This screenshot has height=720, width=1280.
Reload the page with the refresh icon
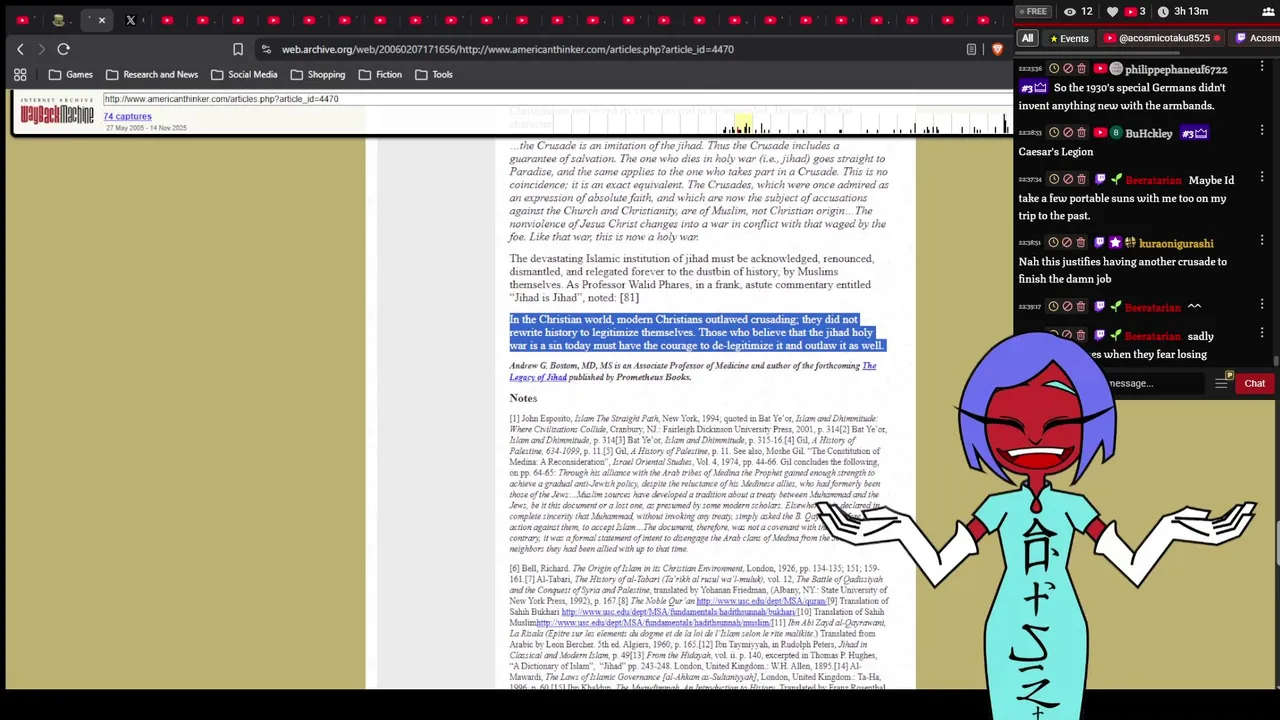tap(63, 49)
